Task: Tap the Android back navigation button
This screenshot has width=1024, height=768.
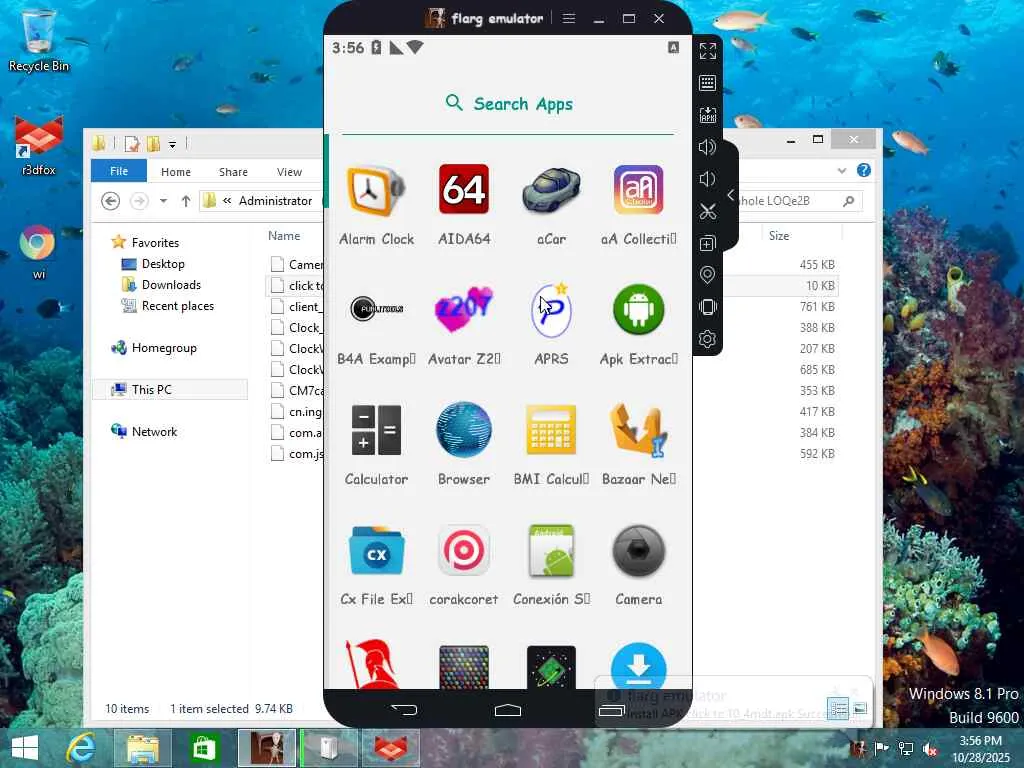Action: 404,710
